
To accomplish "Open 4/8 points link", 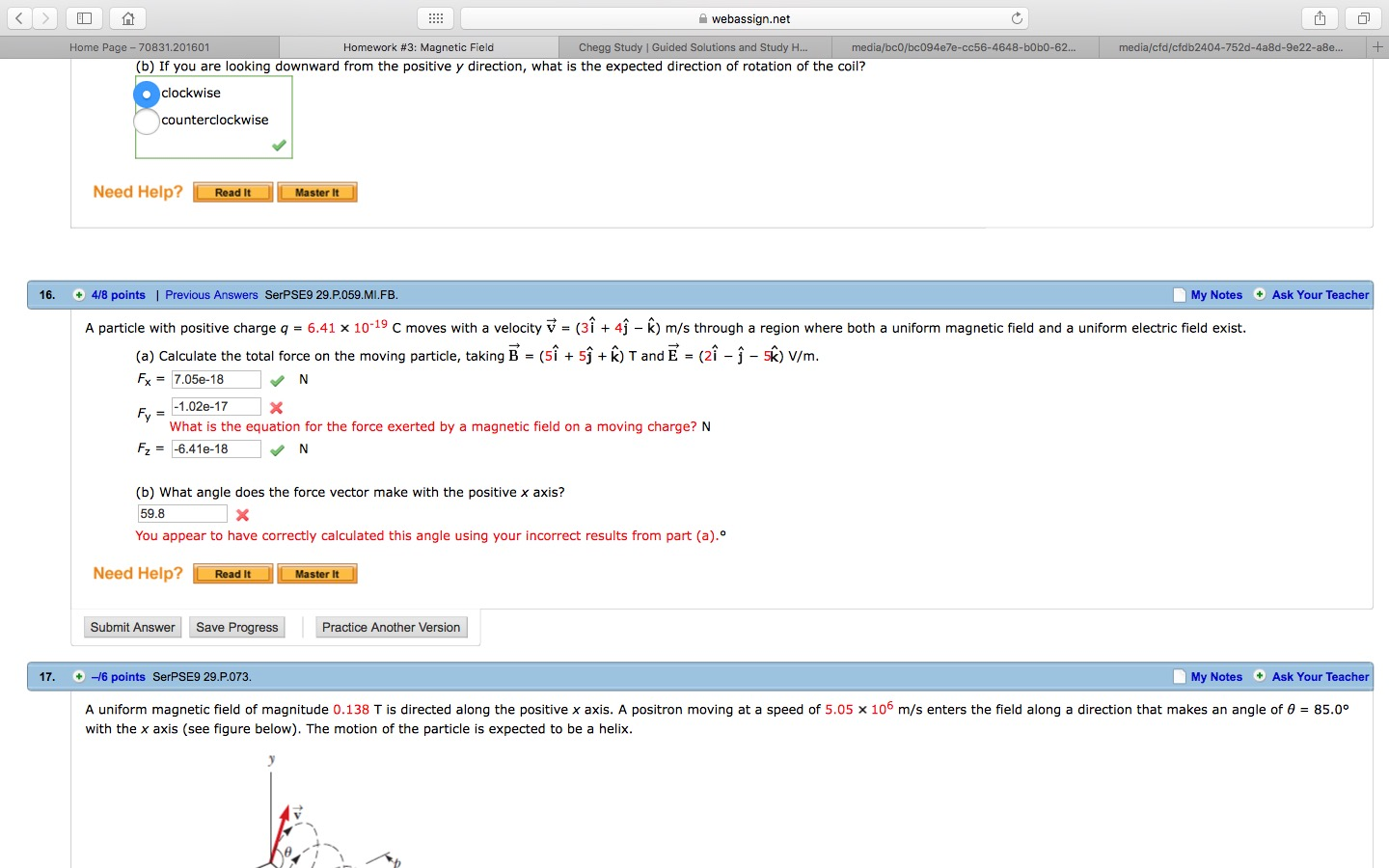I will (119, 295).
